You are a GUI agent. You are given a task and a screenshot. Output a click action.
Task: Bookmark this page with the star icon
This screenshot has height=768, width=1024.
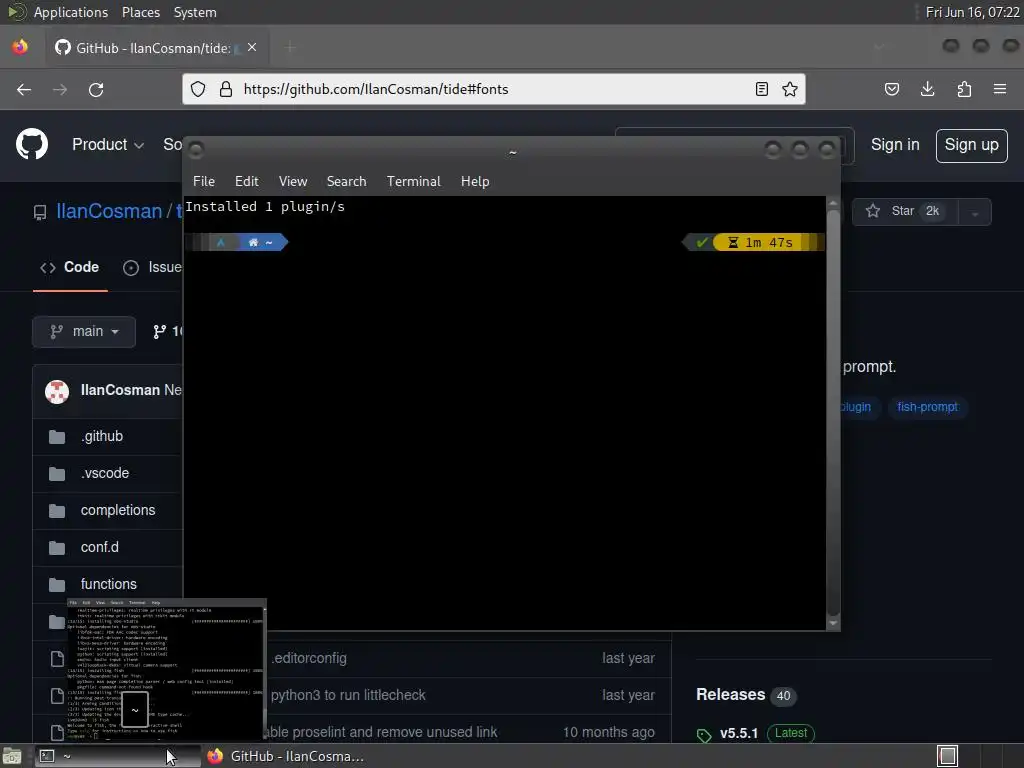point(790,89)
